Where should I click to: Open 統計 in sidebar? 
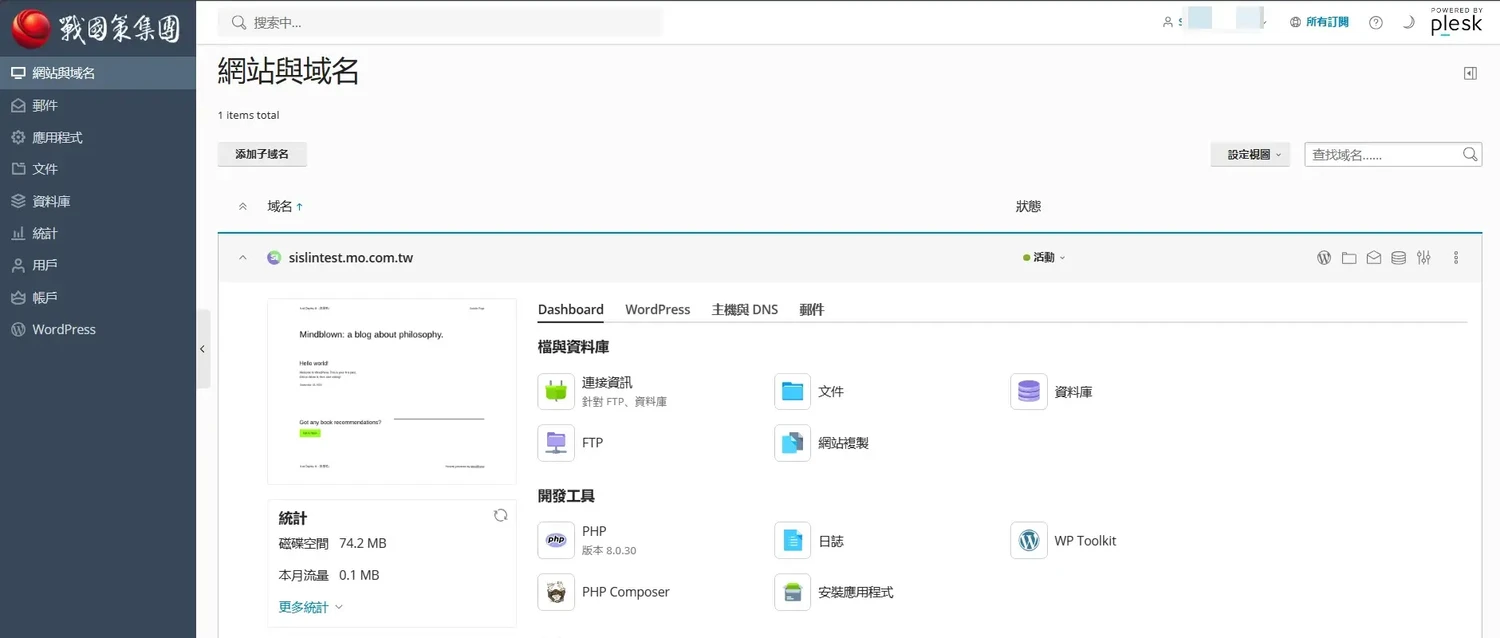98,233
